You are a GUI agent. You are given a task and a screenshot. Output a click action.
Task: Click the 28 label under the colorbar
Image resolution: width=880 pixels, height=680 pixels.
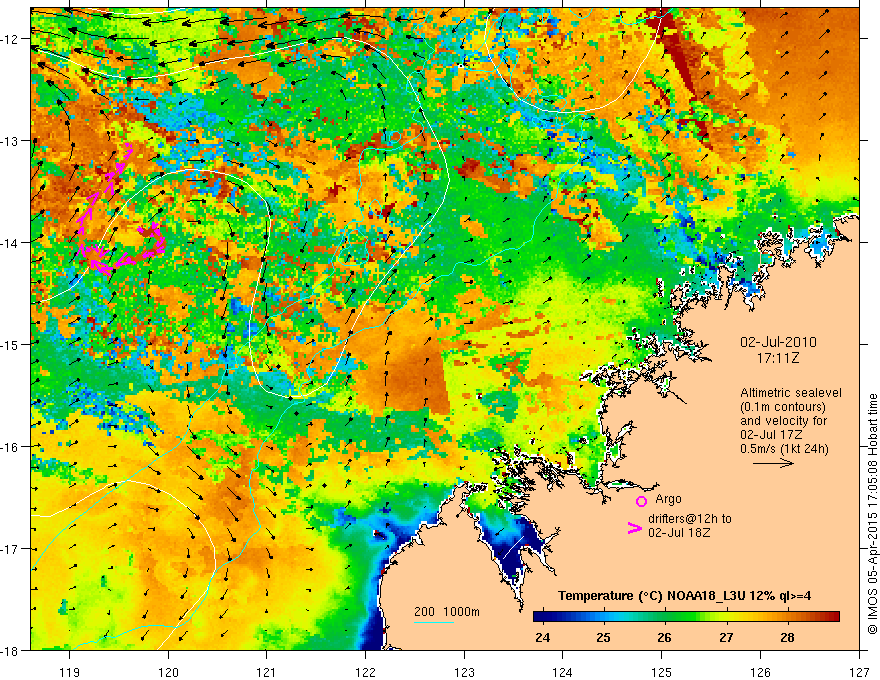[x=787, y=637]
